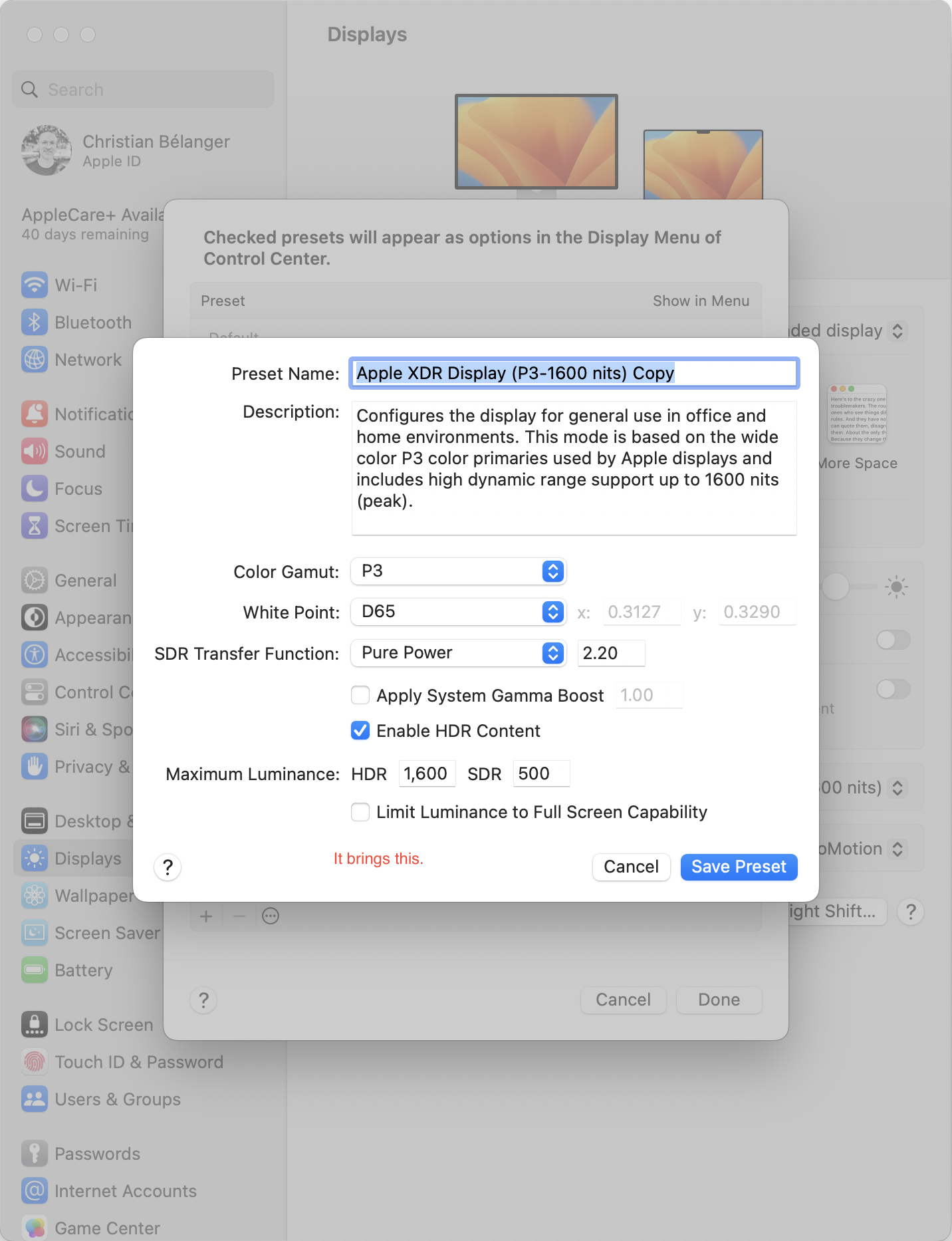Select the Accessibility icon

(35, 655)
